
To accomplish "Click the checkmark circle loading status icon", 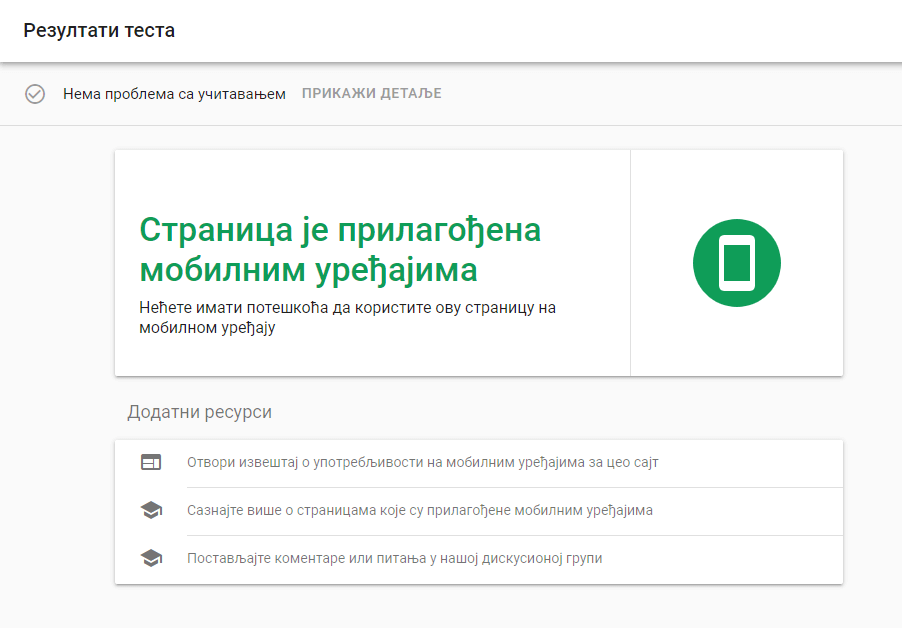I will click(35, 94).
